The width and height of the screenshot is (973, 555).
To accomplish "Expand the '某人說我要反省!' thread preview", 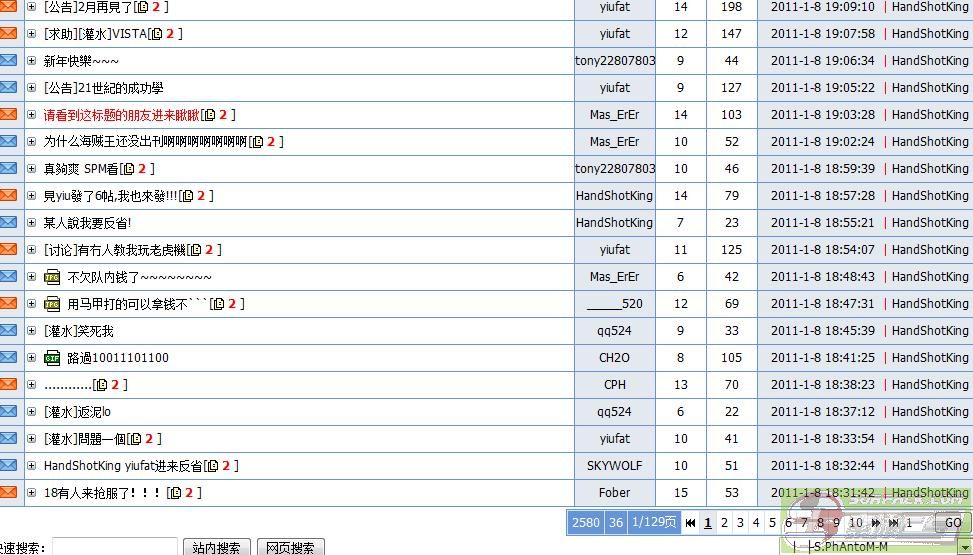I will (x=32, y=223).
